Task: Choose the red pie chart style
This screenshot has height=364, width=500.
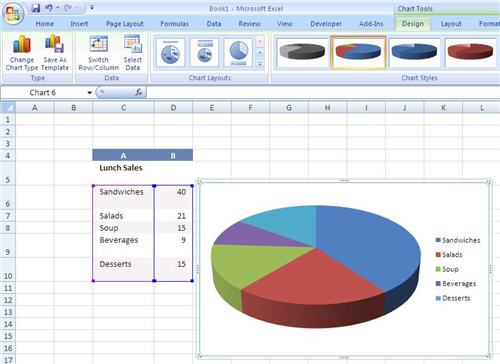Action: pyautogui.click(x=470, y=52)
